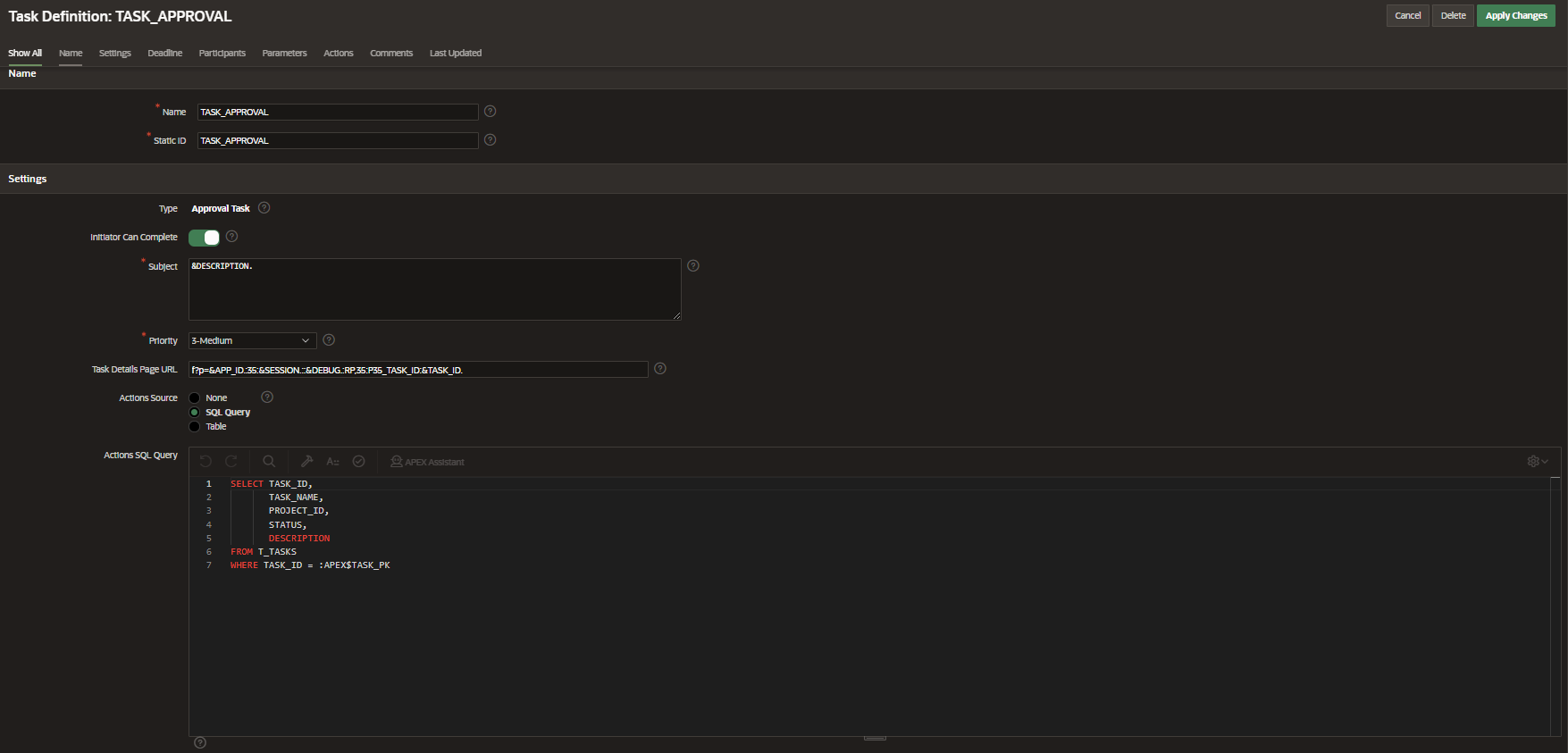Redo in the Actions SQL Query editor
Image resolution: width=1568 pixels, height=753 pixels.
click(x=231, y=462)
